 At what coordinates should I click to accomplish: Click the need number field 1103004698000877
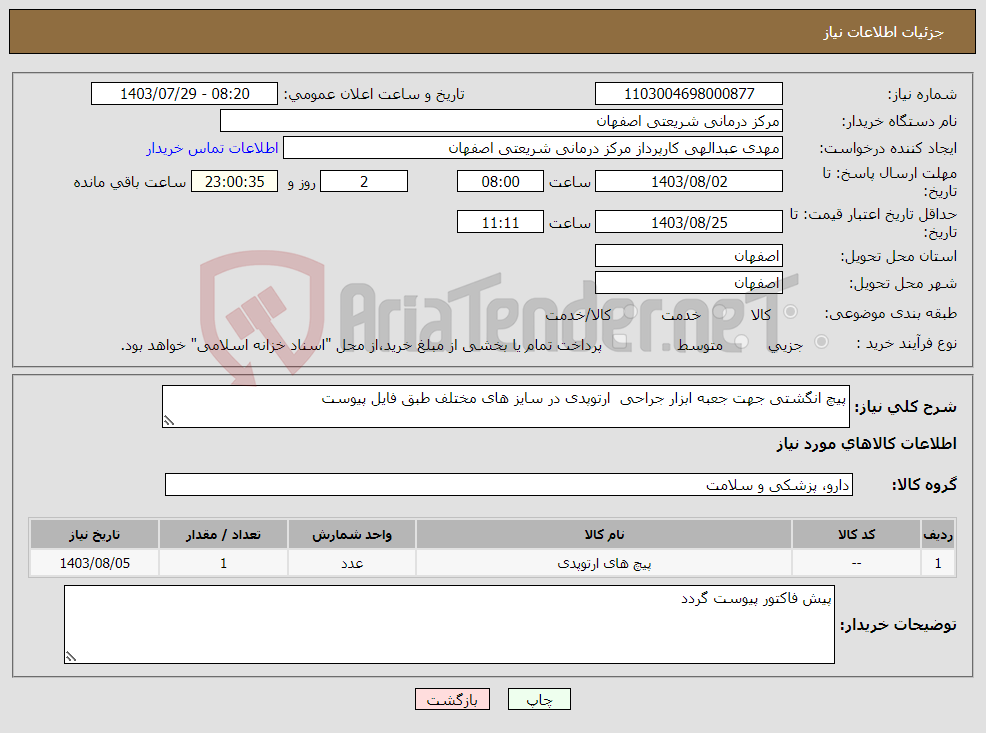pos(689,94)
